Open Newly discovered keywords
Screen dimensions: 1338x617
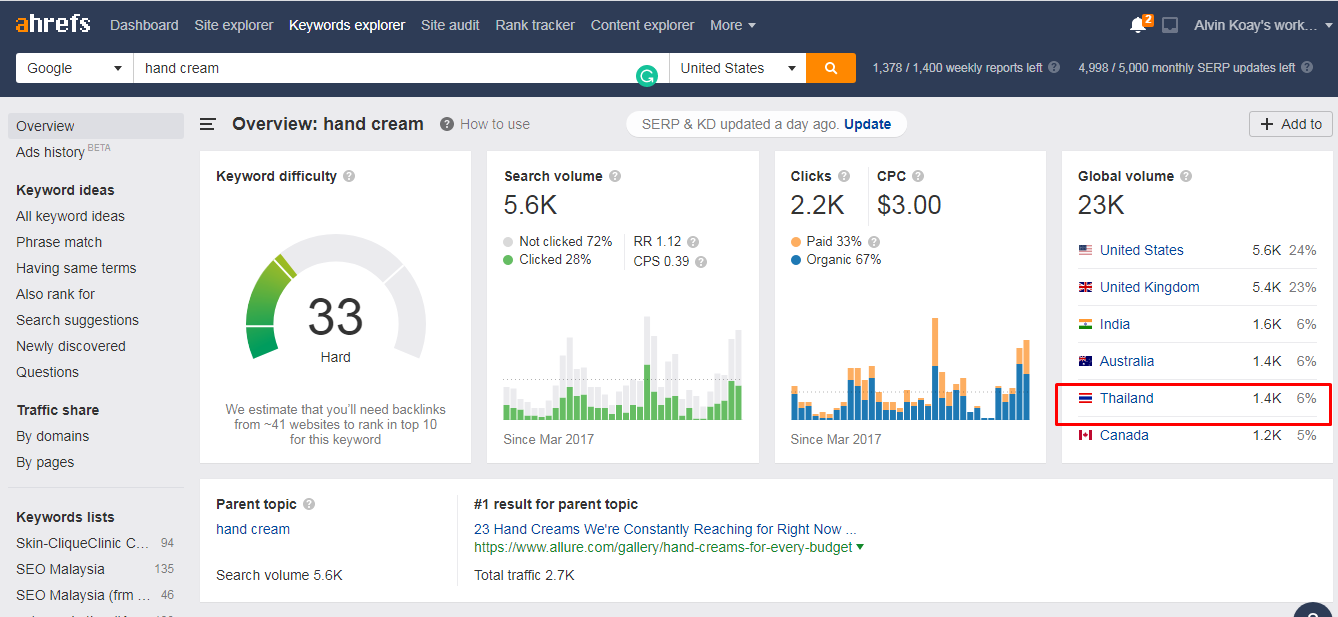71,346
